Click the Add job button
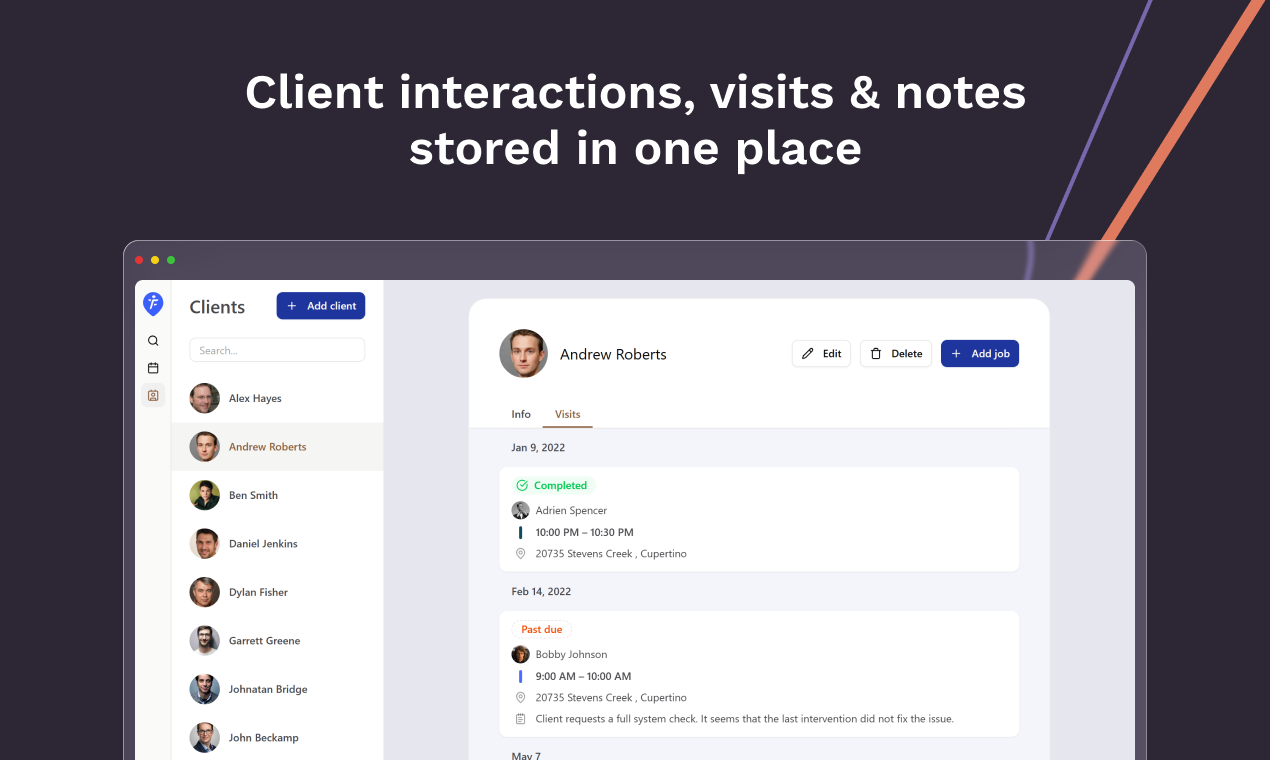Image resolution: width=1270 pixels, height=760 pixels. (980, 354)
